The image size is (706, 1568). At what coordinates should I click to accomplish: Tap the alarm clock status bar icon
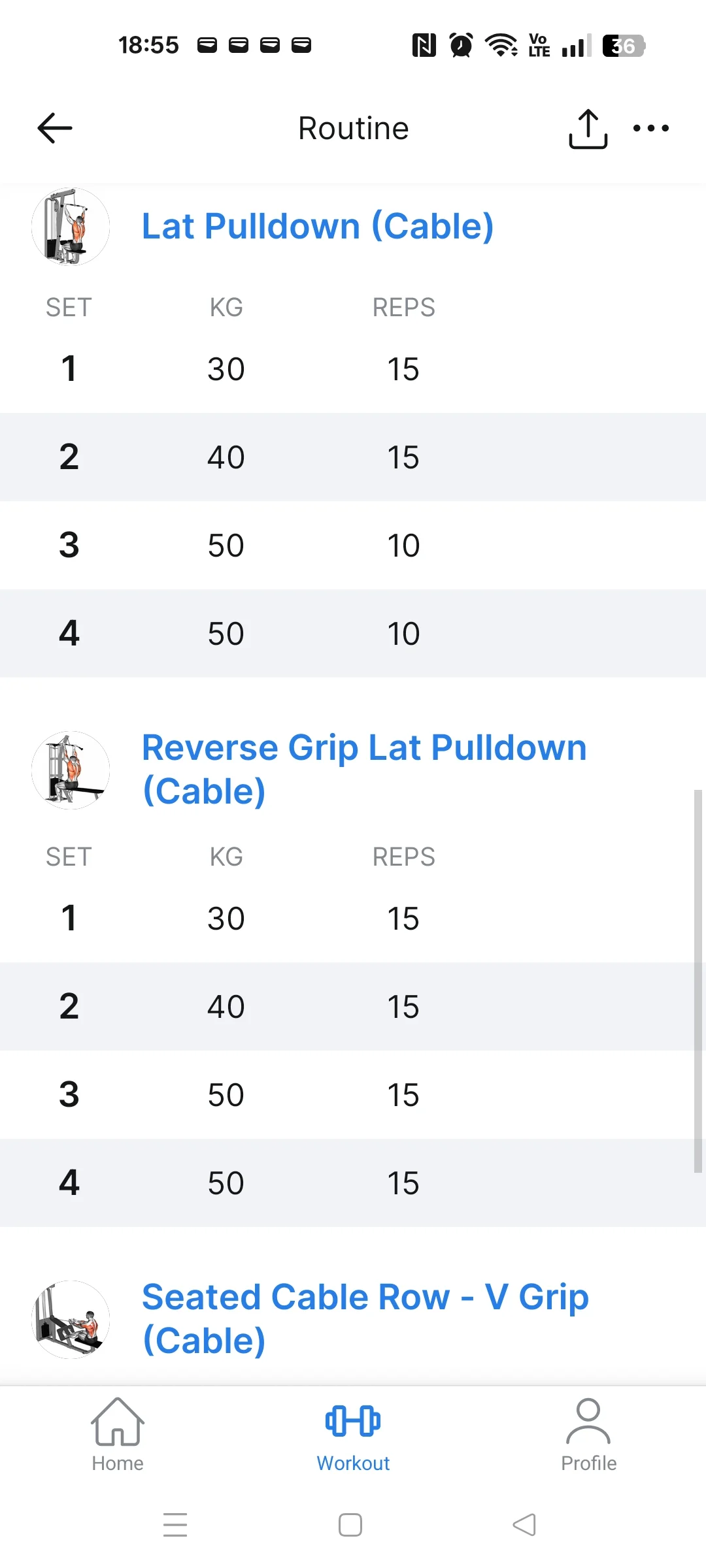(x=461, y=46)
